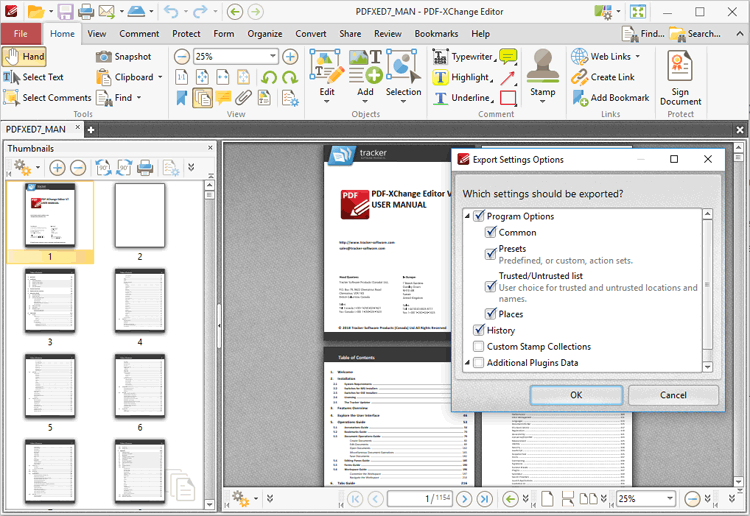Screen dimensions: 750x516
Task: Check the Additional Plugins Data checkbox
Action: click(x=479, y=362)
